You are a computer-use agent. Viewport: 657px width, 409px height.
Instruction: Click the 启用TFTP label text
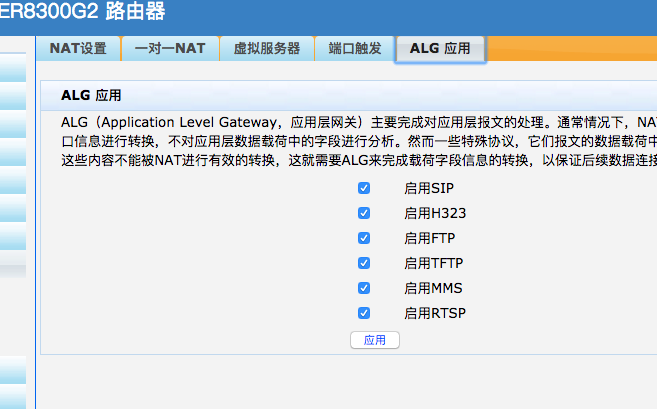(434, 263)
